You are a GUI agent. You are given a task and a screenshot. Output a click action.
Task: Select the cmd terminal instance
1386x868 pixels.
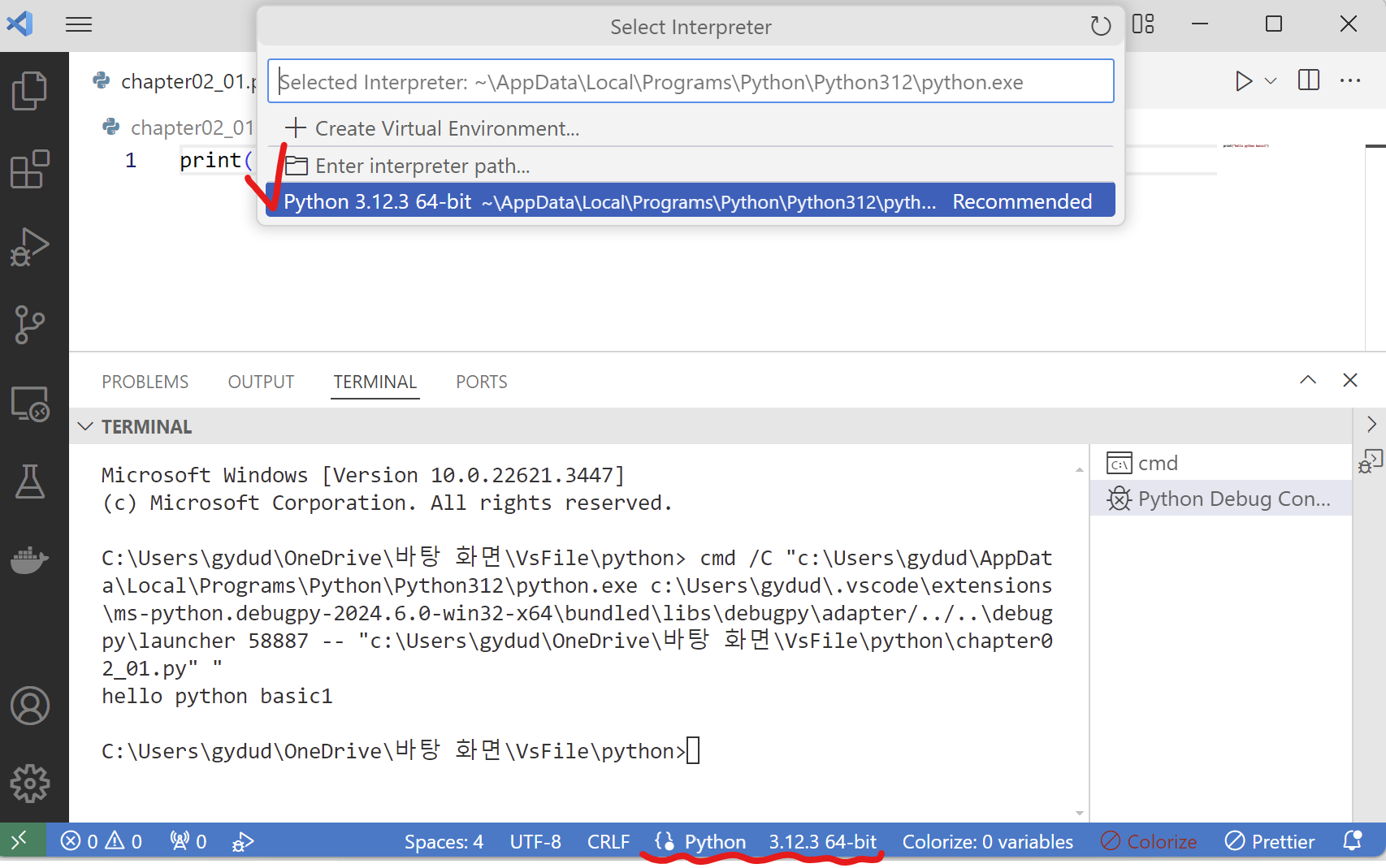click(1221, 463)
